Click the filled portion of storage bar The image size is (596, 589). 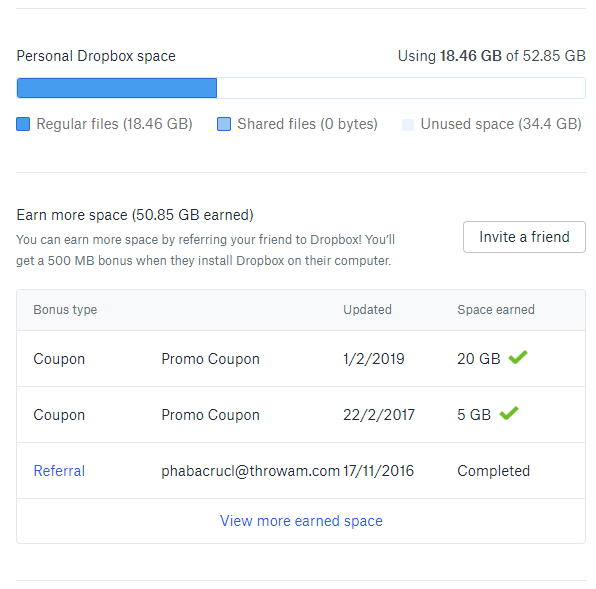point(117,88)
